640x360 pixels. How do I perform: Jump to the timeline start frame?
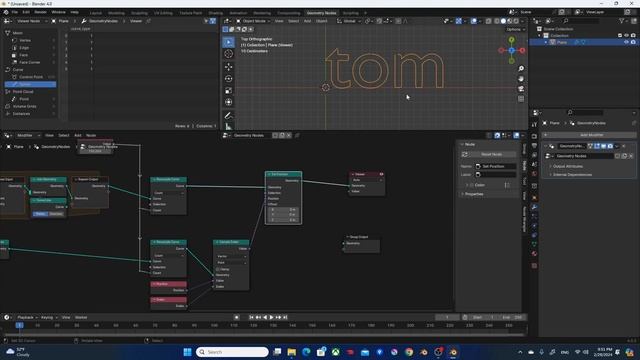[251, 317]
